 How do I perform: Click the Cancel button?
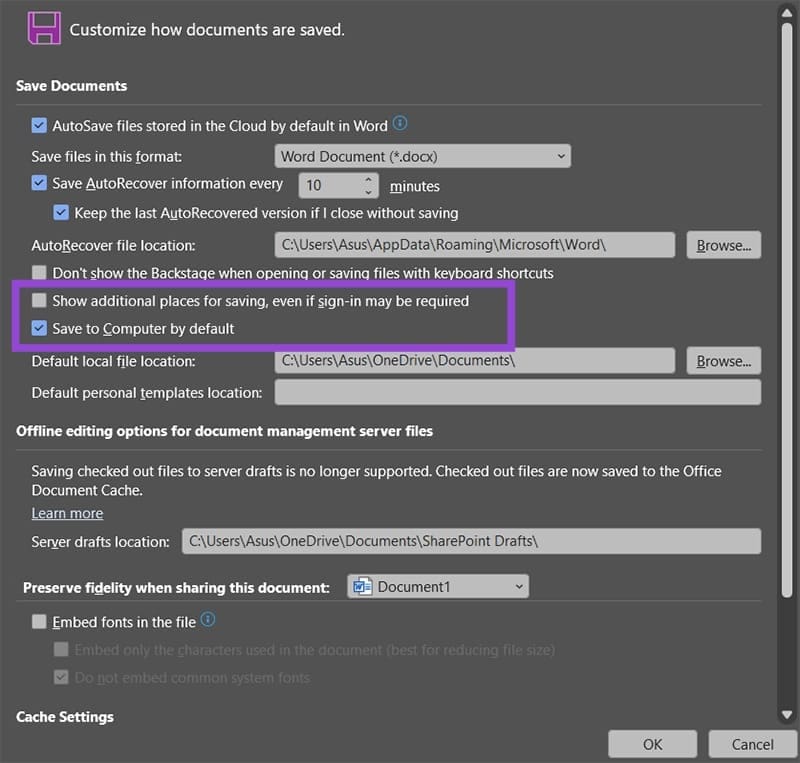tap(753, 744)
